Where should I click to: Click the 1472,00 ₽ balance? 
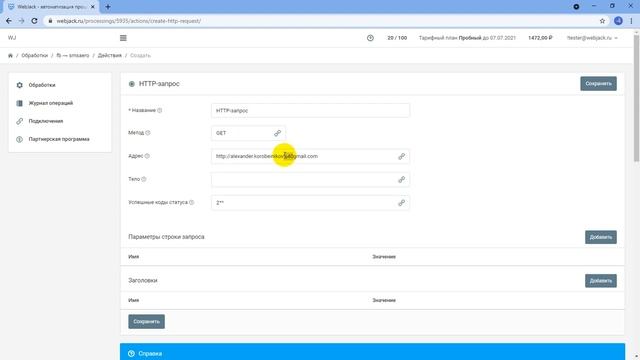(540, 38)
